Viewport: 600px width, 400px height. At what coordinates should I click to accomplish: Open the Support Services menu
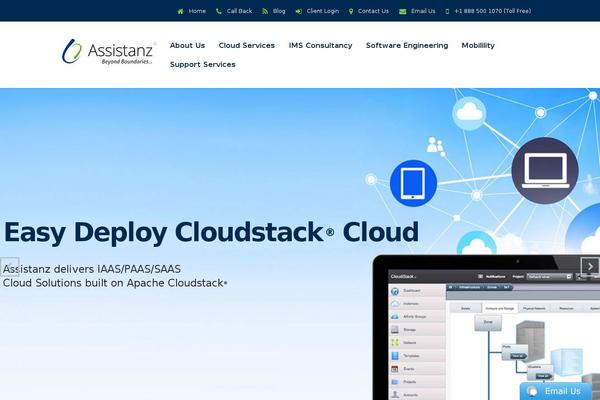(203, 64)
